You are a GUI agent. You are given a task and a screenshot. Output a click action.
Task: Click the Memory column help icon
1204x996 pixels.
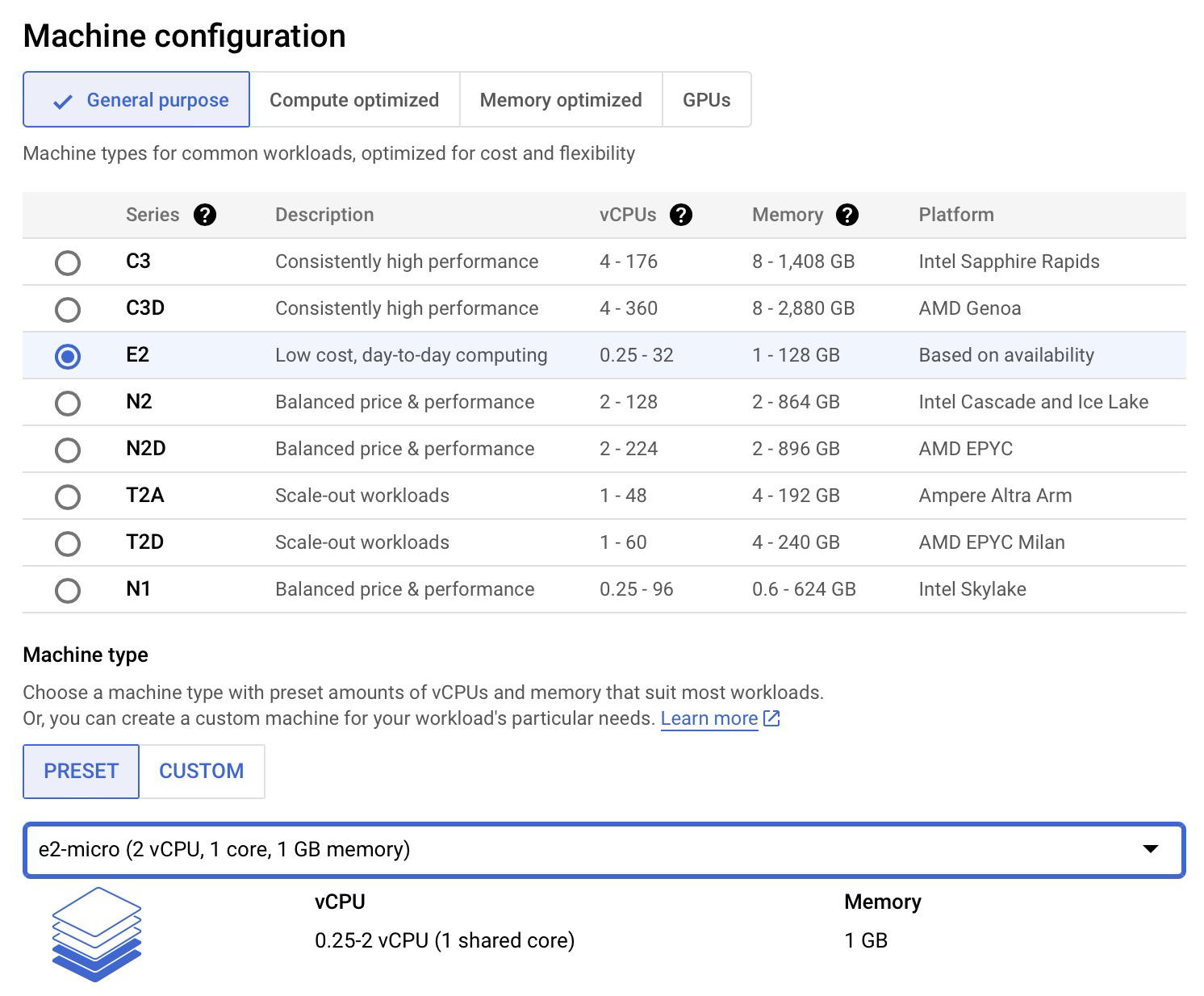pos(847,214)
